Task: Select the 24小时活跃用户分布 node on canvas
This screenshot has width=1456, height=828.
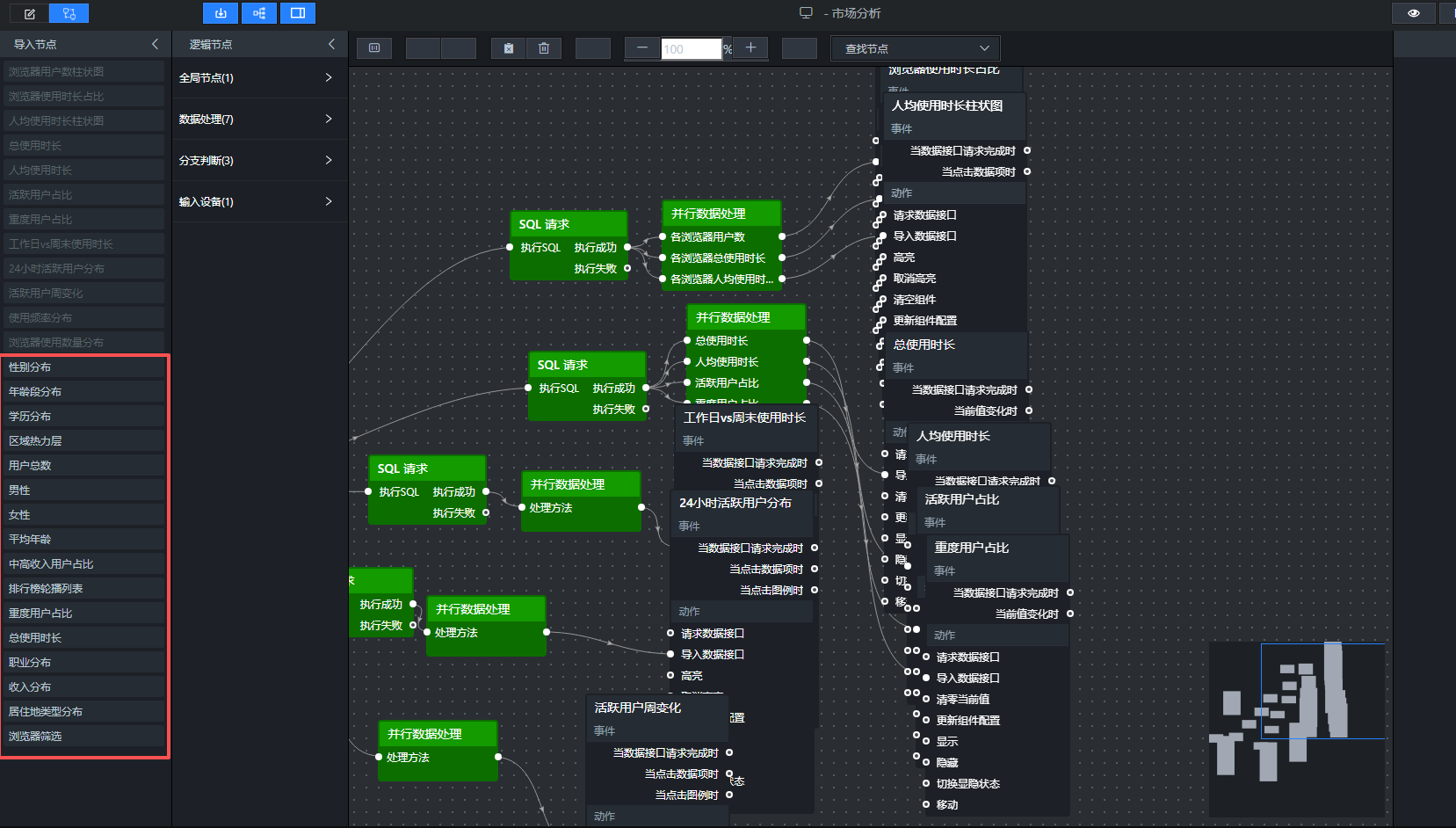Action: tap(742, 503)
